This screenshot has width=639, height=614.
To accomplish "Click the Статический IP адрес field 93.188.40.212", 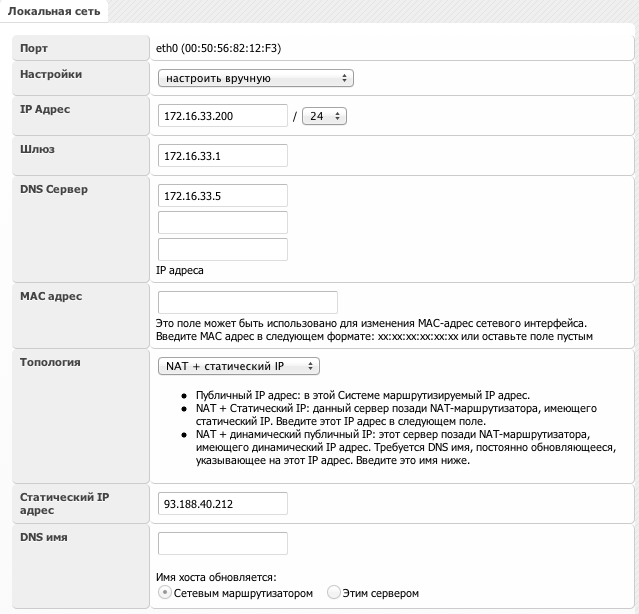I will point(223,504).
